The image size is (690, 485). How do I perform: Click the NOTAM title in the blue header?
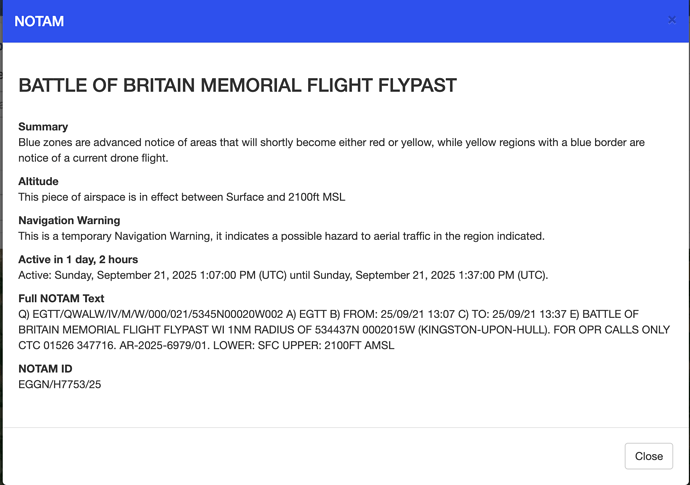[39, 21]
